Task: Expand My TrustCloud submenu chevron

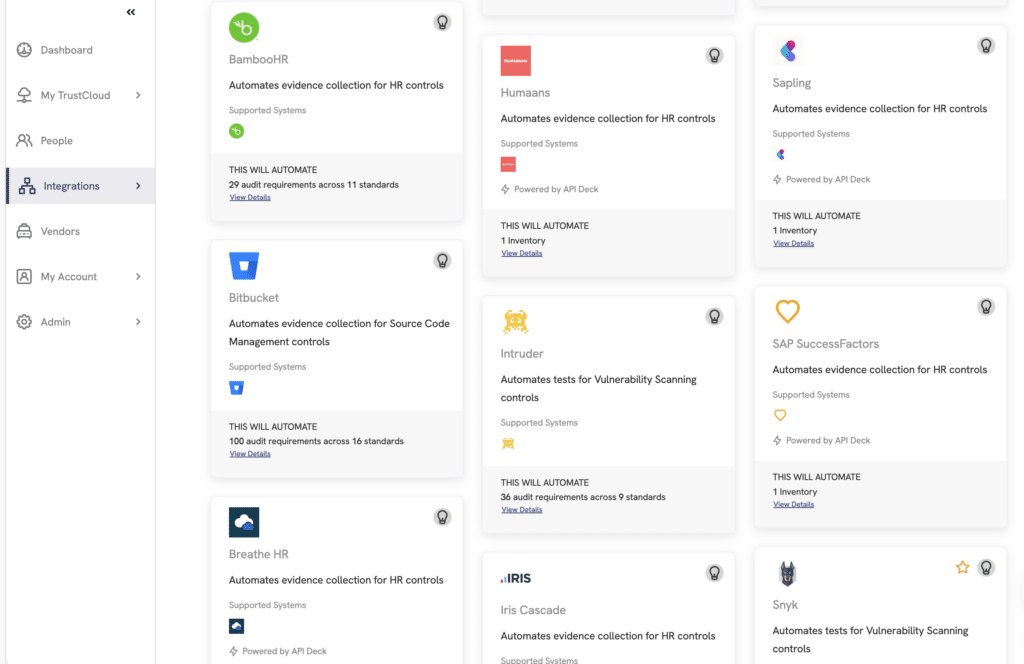Action: (138, 95)
